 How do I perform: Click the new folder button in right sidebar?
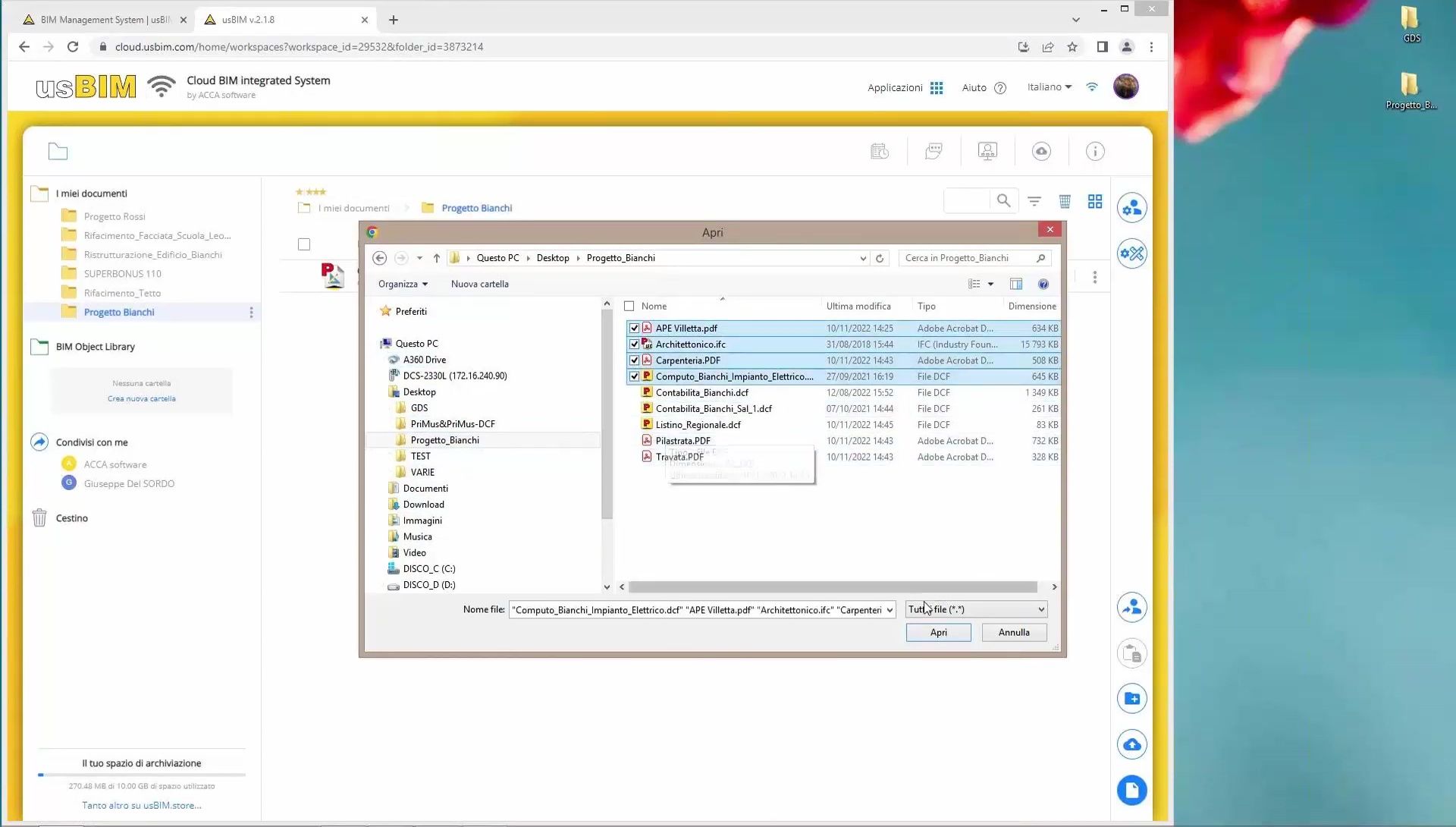[1132, 699]
